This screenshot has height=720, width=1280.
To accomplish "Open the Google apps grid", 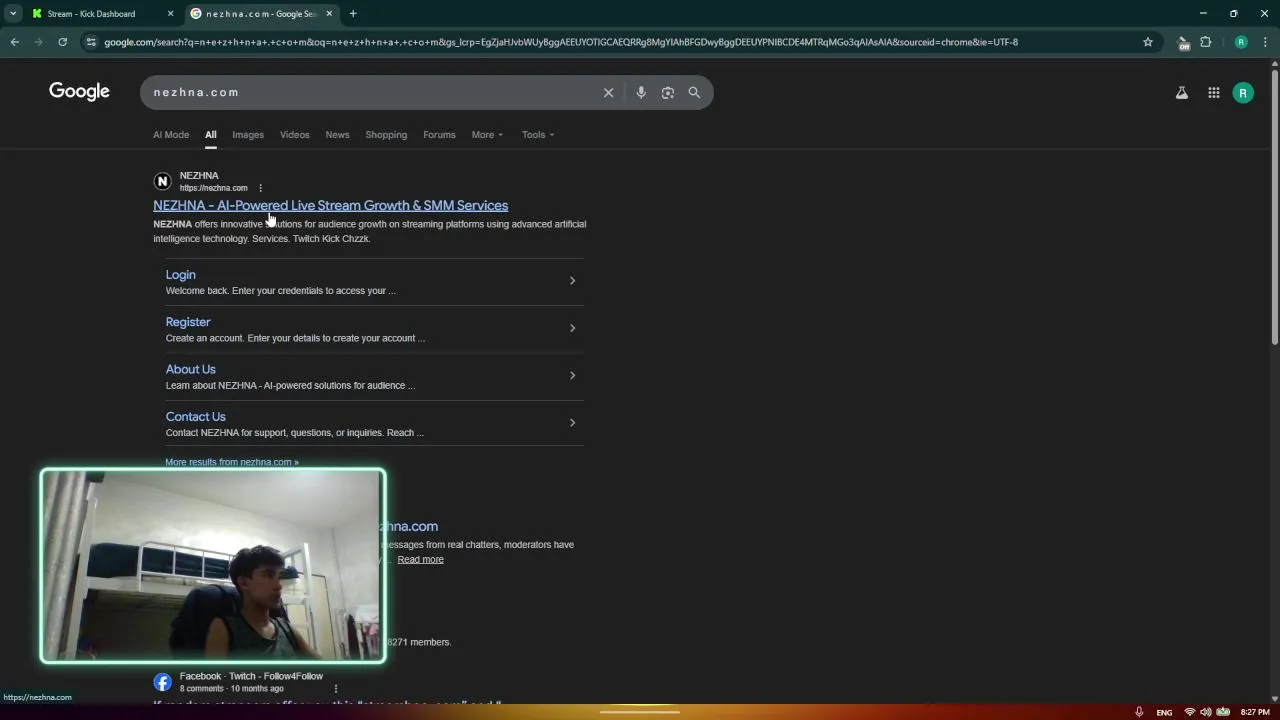I will pyautogui.click(x=1214, y=93).
